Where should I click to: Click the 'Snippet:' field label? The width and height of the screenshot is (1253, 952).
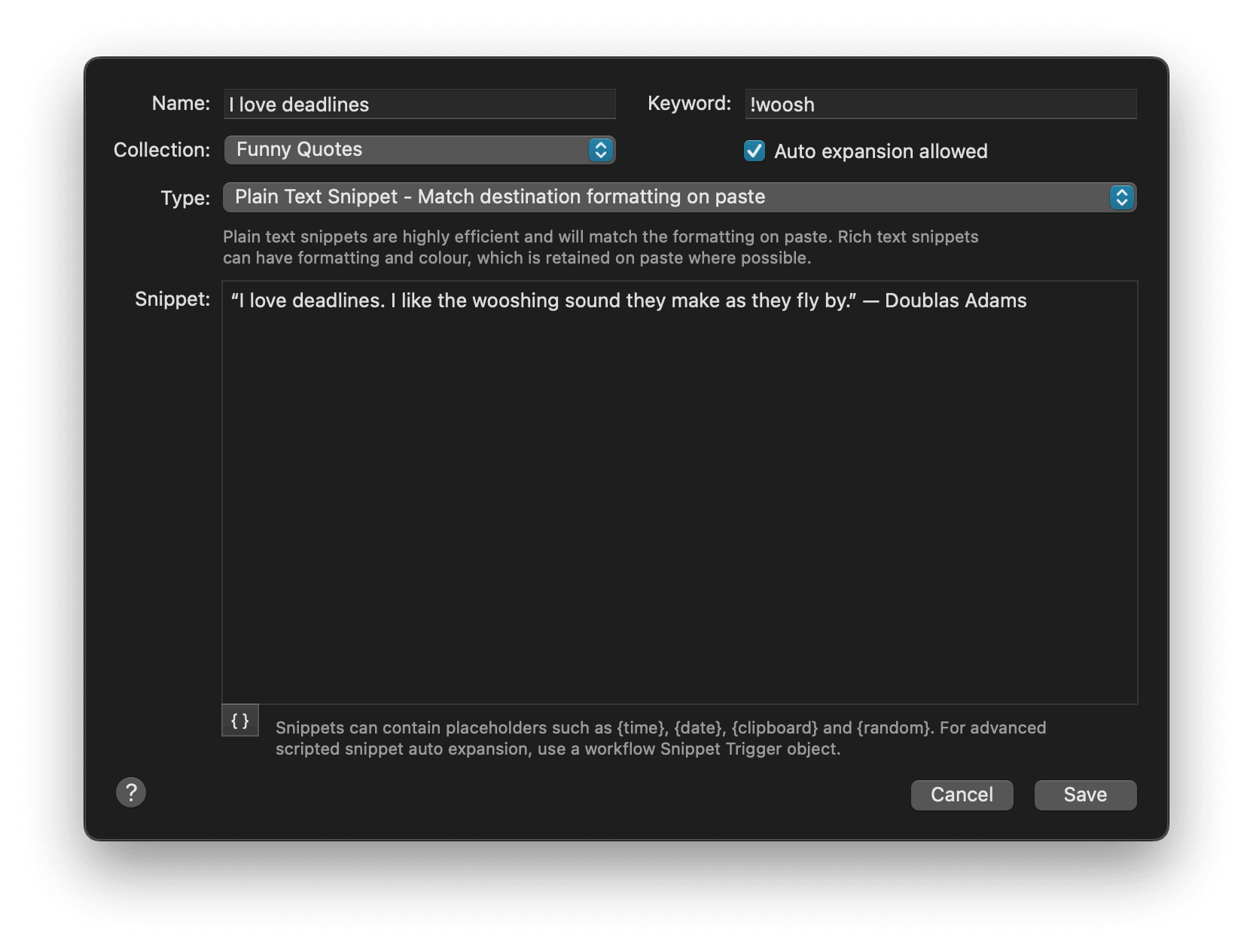172,299
